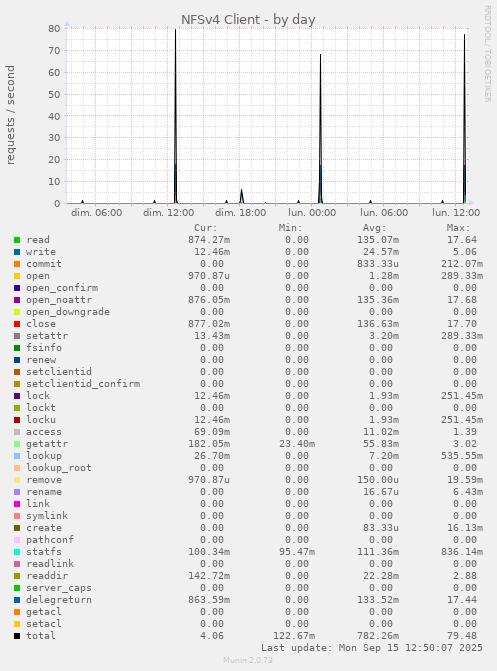Click the tallest spike near dim. 12:00

click(x=176, y=116)
